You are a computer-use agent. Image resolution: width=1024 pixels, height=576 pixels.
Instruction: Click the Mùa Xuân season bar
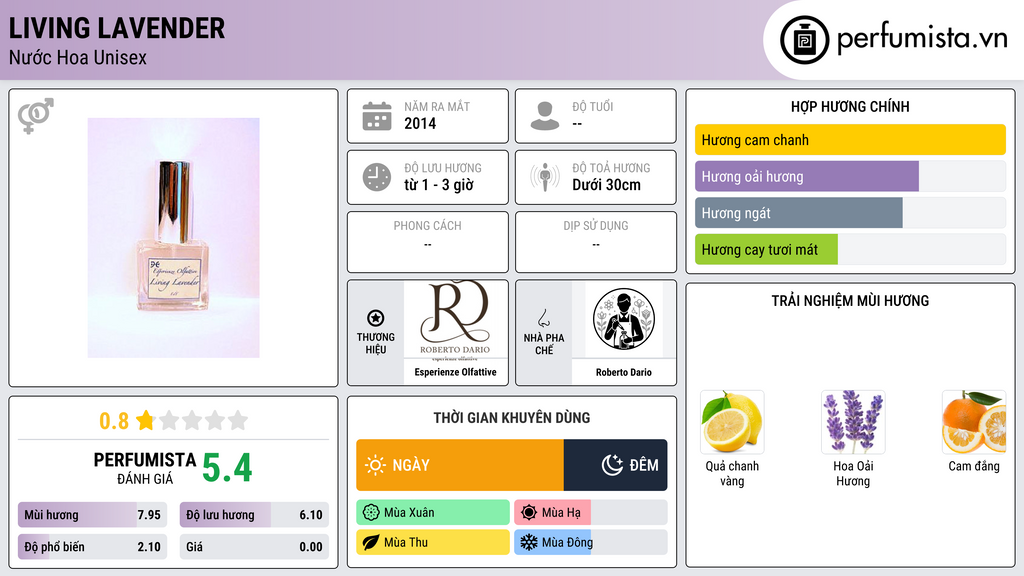tap(433, 513)
